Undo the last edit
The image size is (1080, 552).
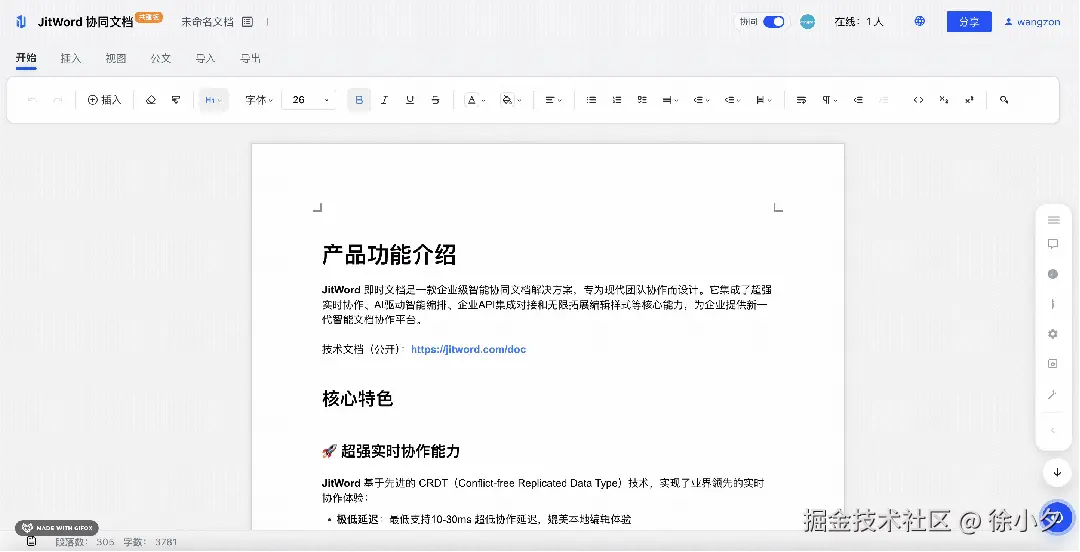point(32,100)
